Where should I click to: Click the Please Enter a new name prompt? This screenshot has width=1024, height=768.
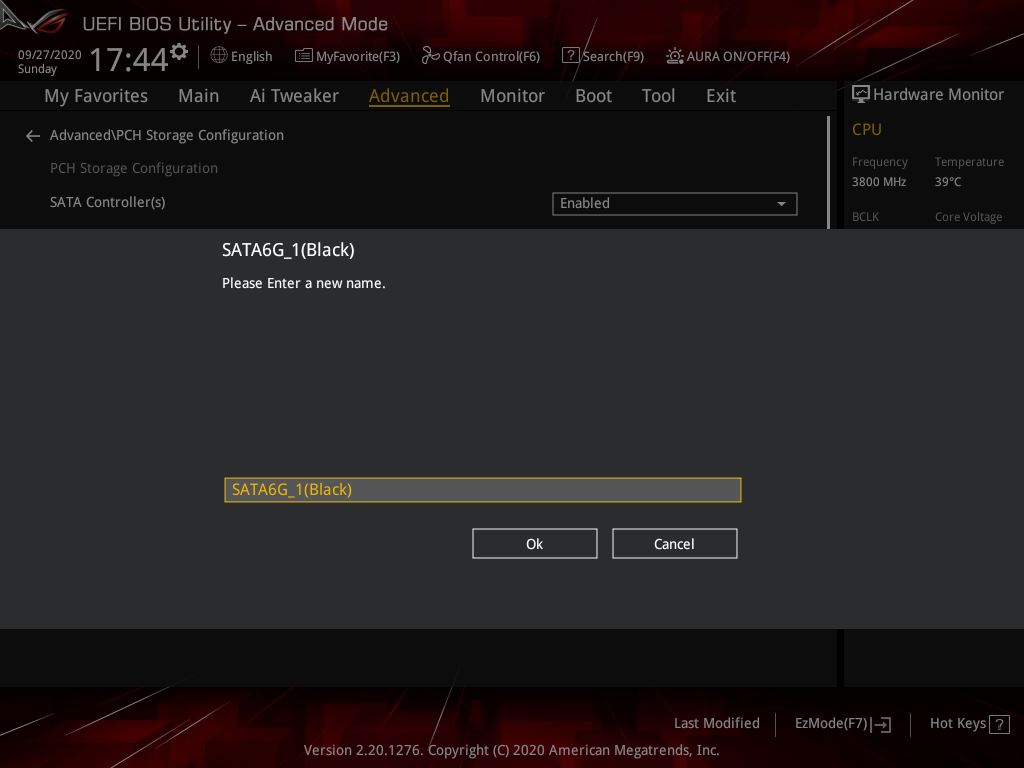304,283
